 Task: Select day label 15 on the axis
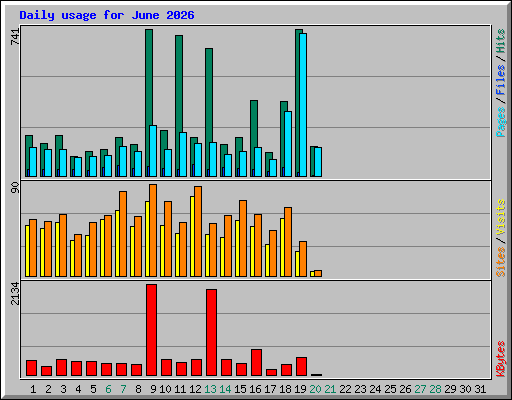tap(240, 389)
